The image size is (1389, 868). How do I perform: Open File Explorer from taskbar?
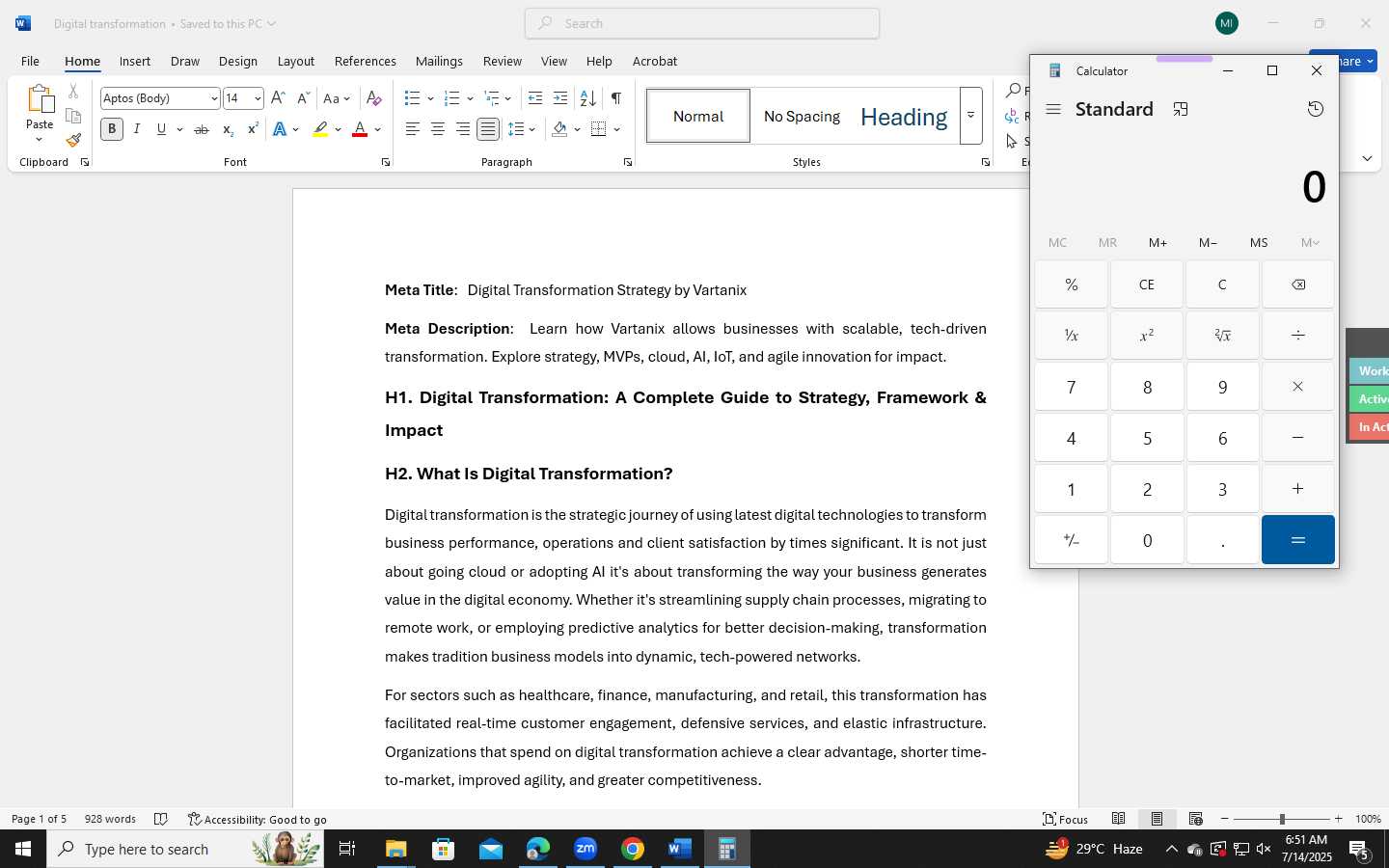click(396, 849)
